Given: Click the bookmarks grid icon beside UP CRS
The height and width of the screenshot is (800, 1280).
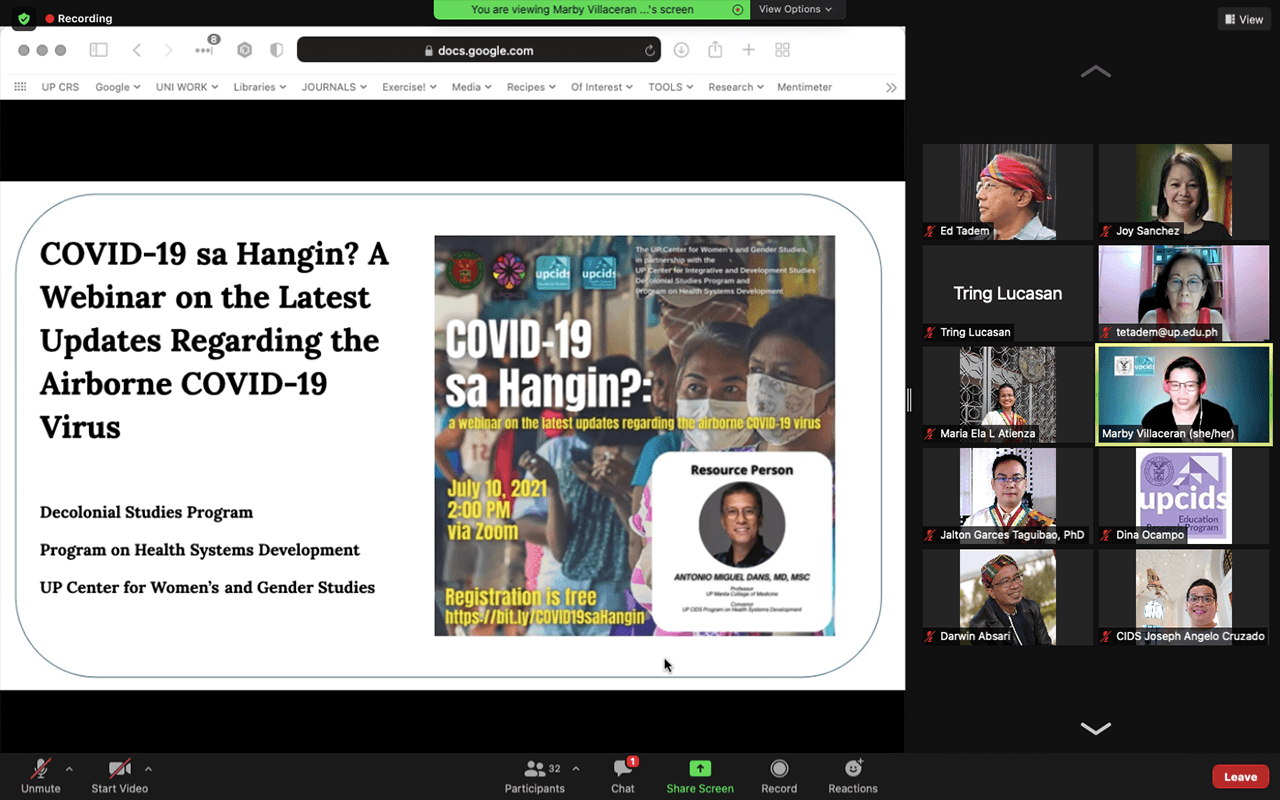Looking at the screenshot, I should click(20, 87).
